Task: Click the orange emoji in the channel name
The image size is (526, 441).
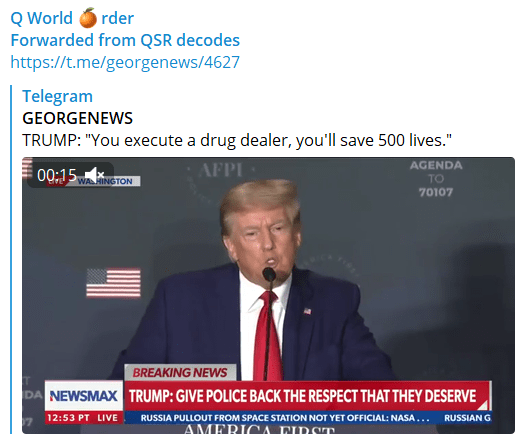Action: coord(88,18)
